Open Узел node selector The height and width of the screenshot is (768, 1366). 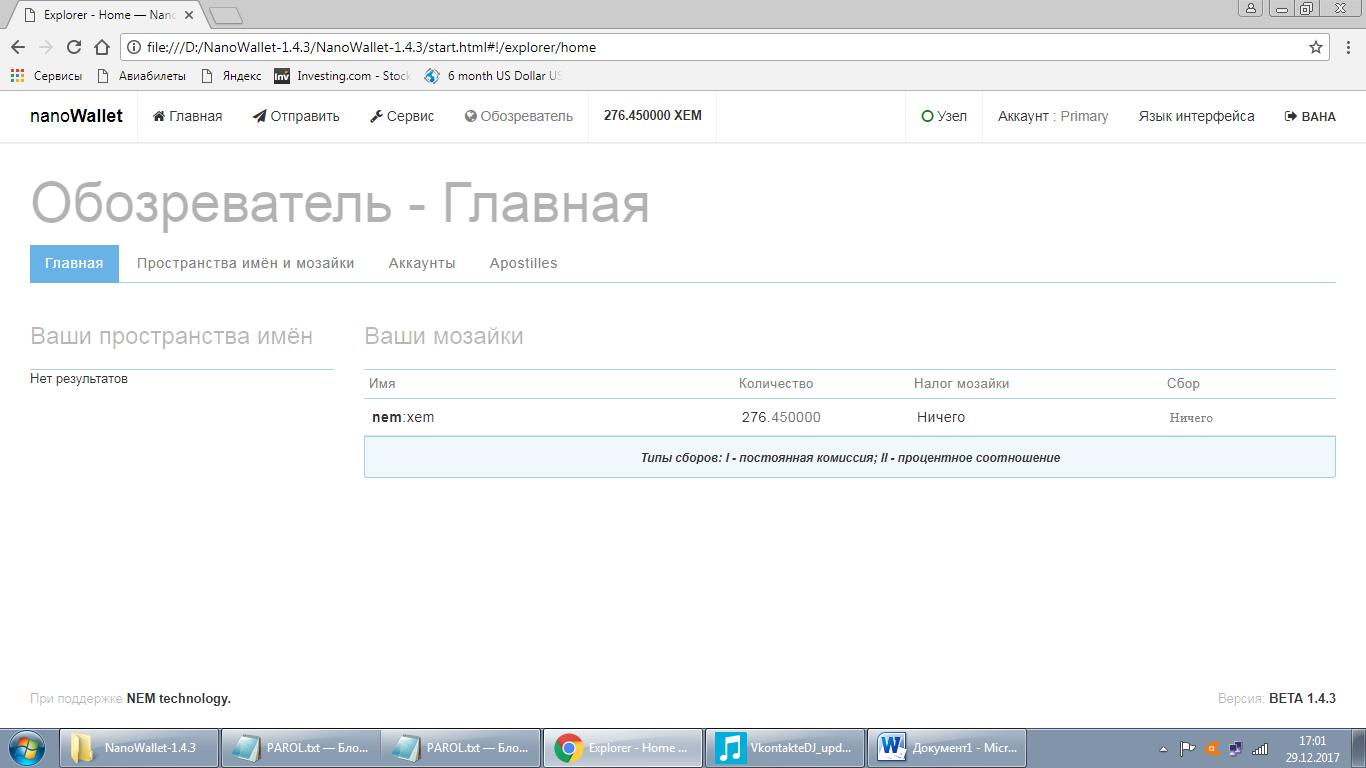(944, 116)
